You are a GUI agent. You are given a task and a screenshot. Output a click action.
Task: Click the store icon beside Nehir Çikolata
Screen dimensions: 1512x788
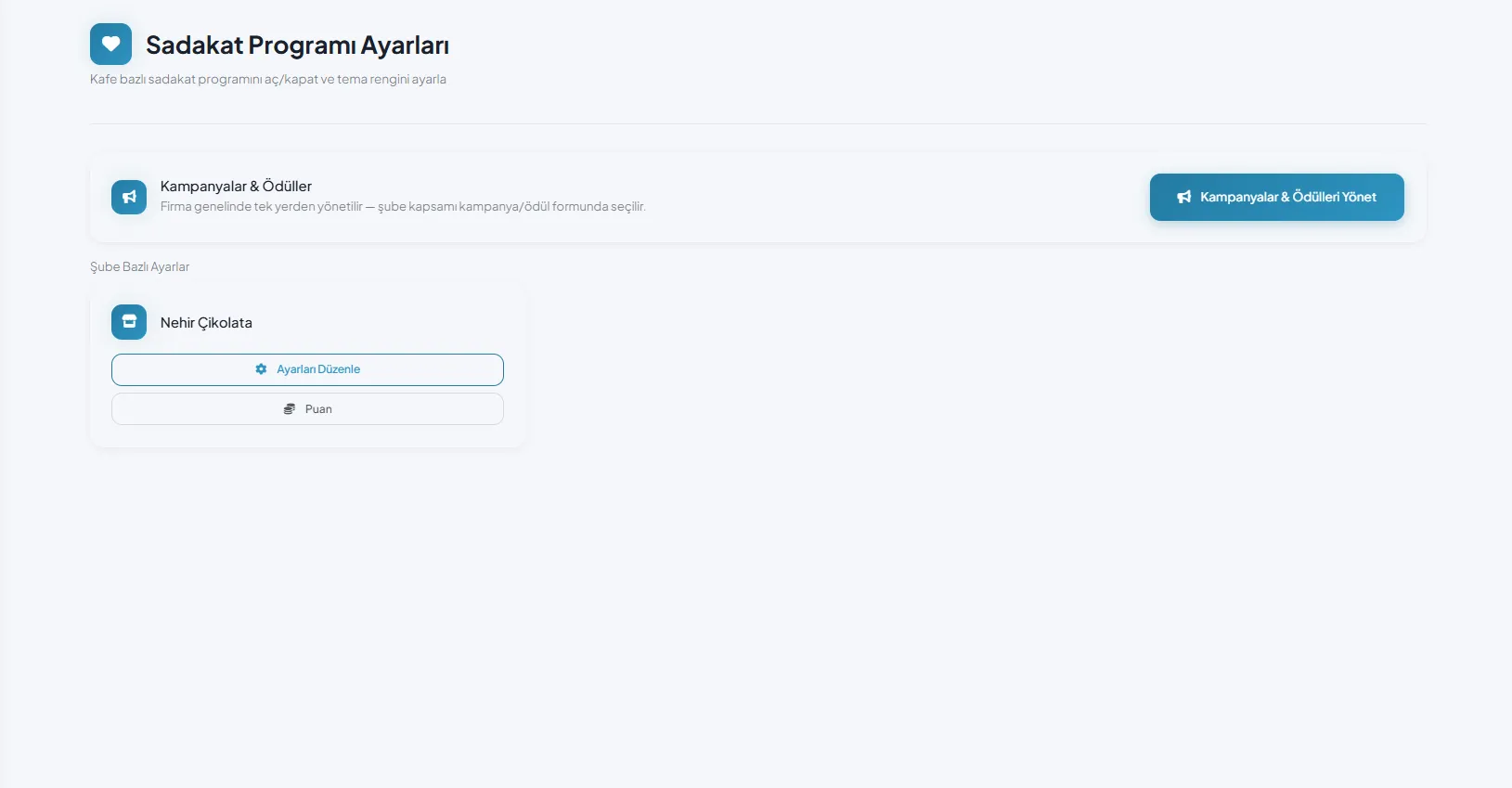[129, 322]
